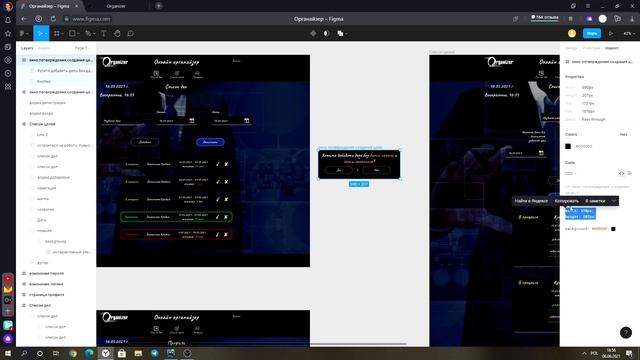This screenshot has height=360, width=640.
Task: Switch to the Layers tab
Action: click(27, 48)
